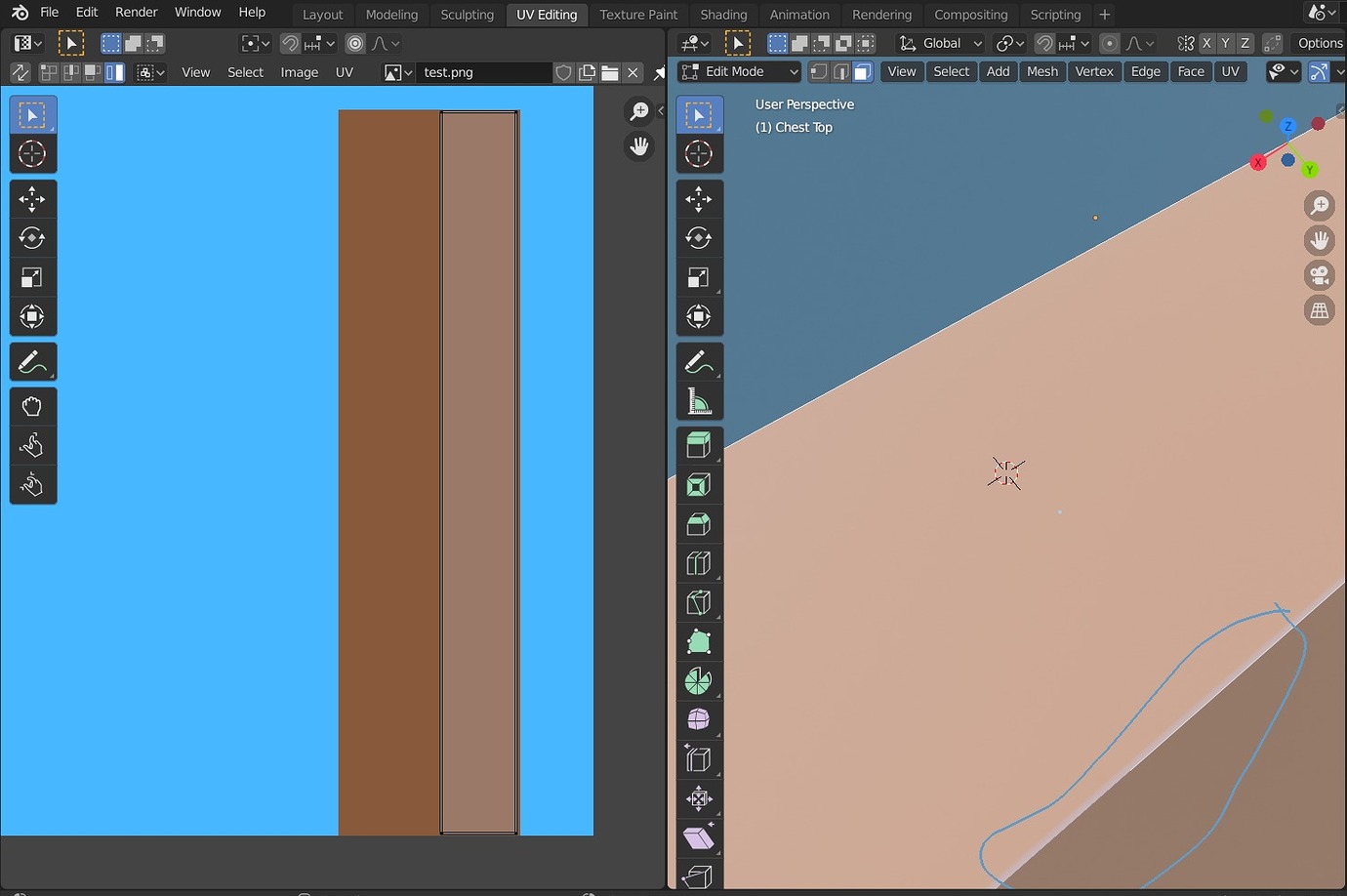The height and width of the screenshot is (896, 1347).
Task: Choose the Shear tool
Action: click(x=699, y=837)
